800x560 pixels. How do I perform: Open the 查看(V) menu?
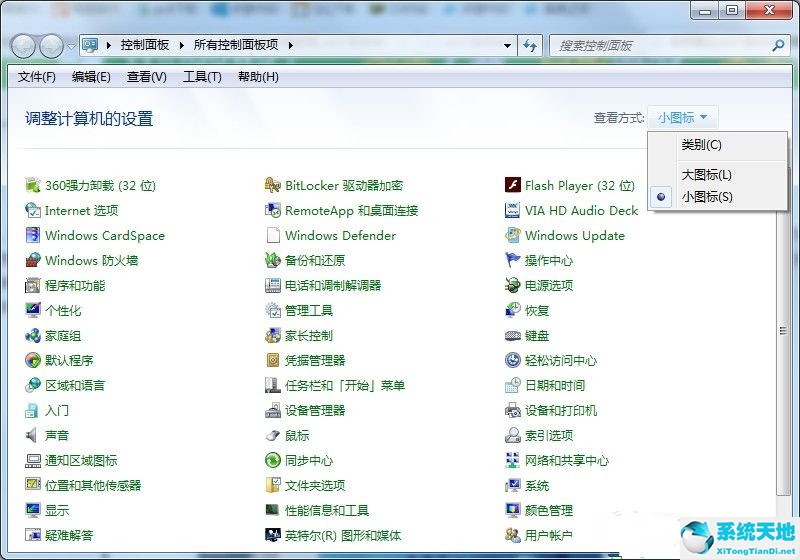pyautogui.click(x=147, y=77)
